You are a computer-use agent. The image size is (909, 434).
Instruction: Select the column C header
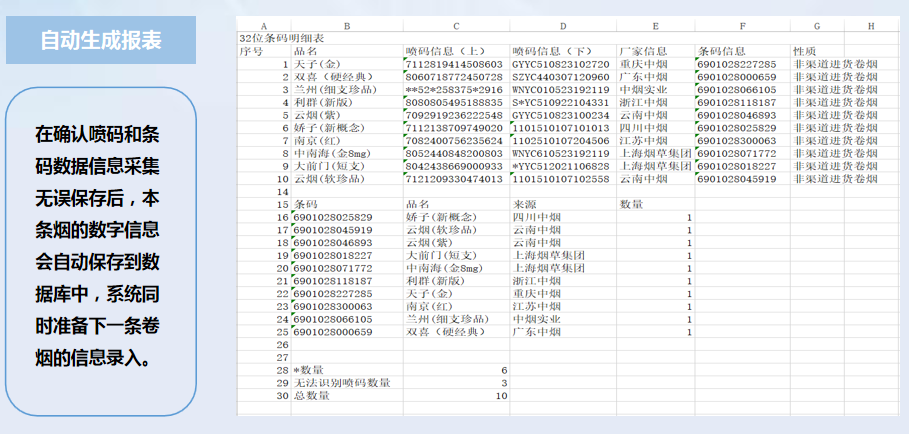point(455,25)
